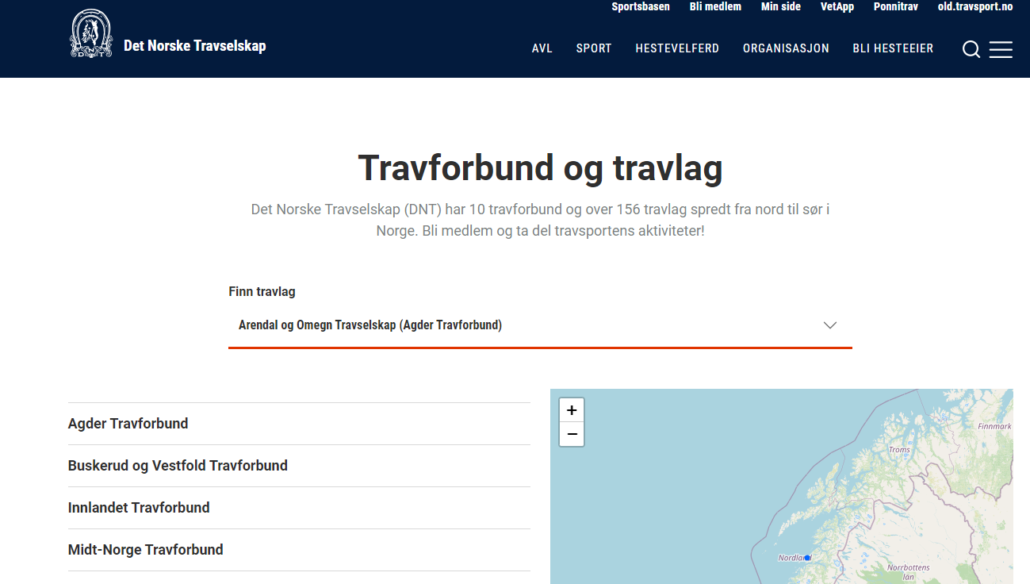
Task: Go to BLI HESTEEIER page
Action: click(892, 48)
